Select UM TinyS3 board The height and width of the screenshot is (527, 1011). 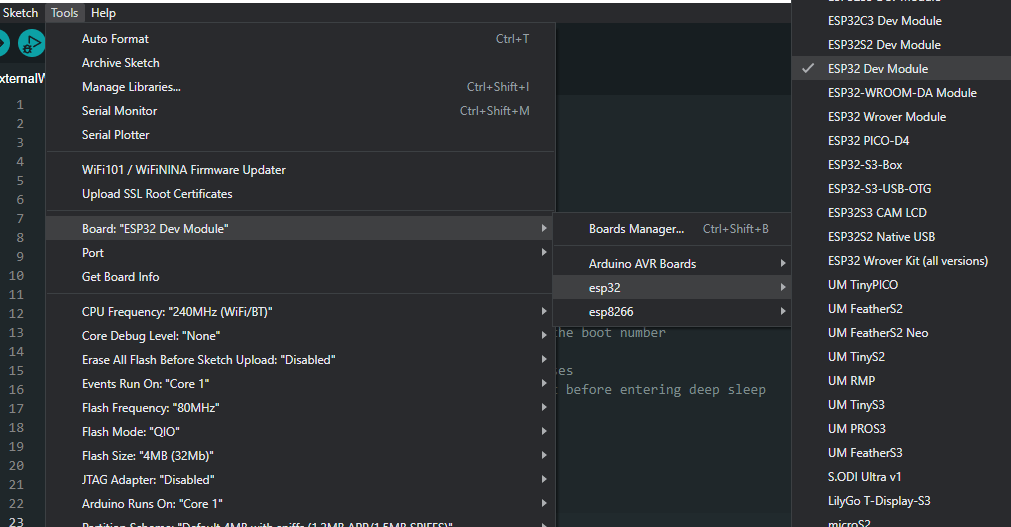click(x=901, y=404)
